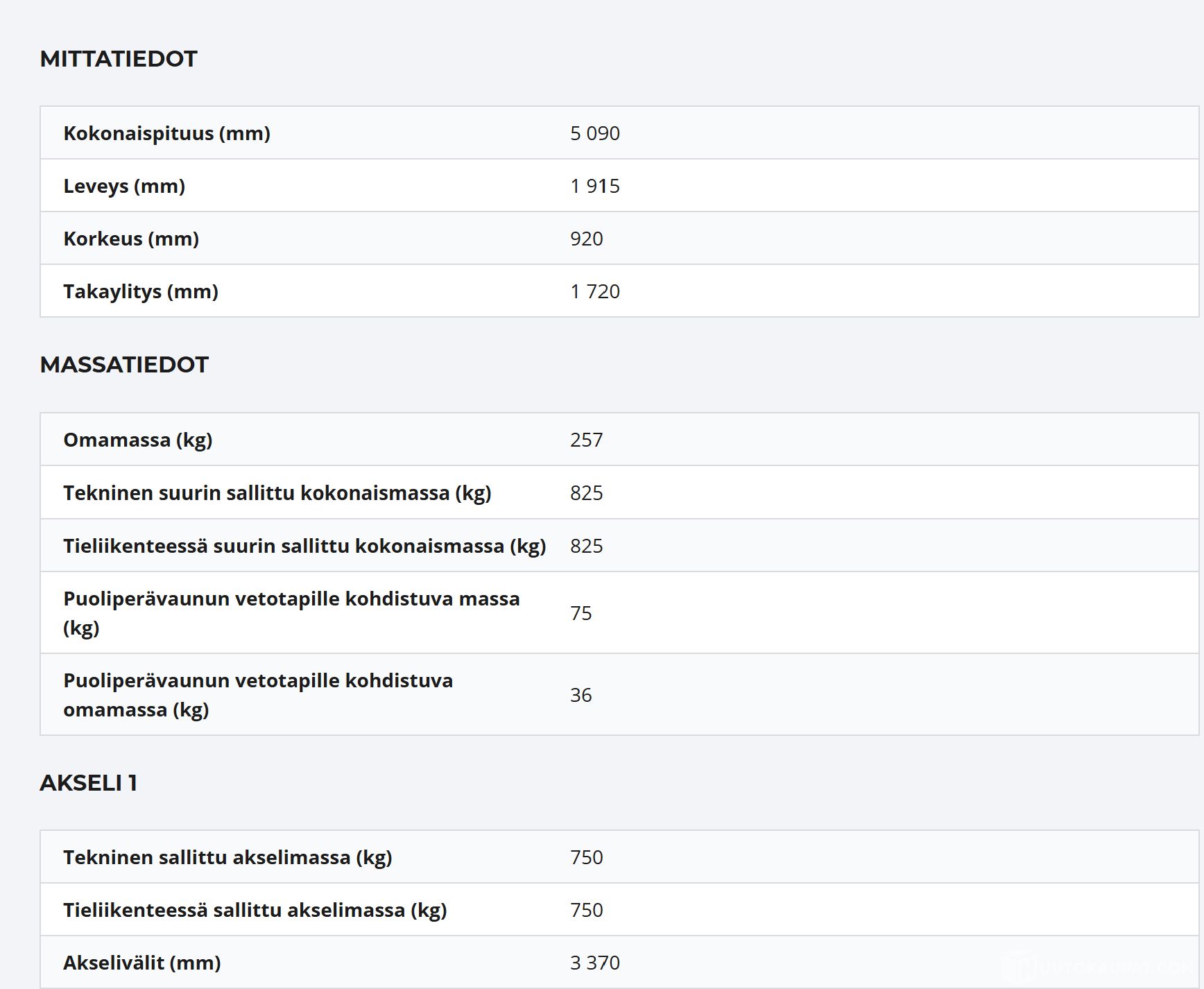Click the width value 1 915
This screenshot has height=989, width=1204.
(594, 186)
